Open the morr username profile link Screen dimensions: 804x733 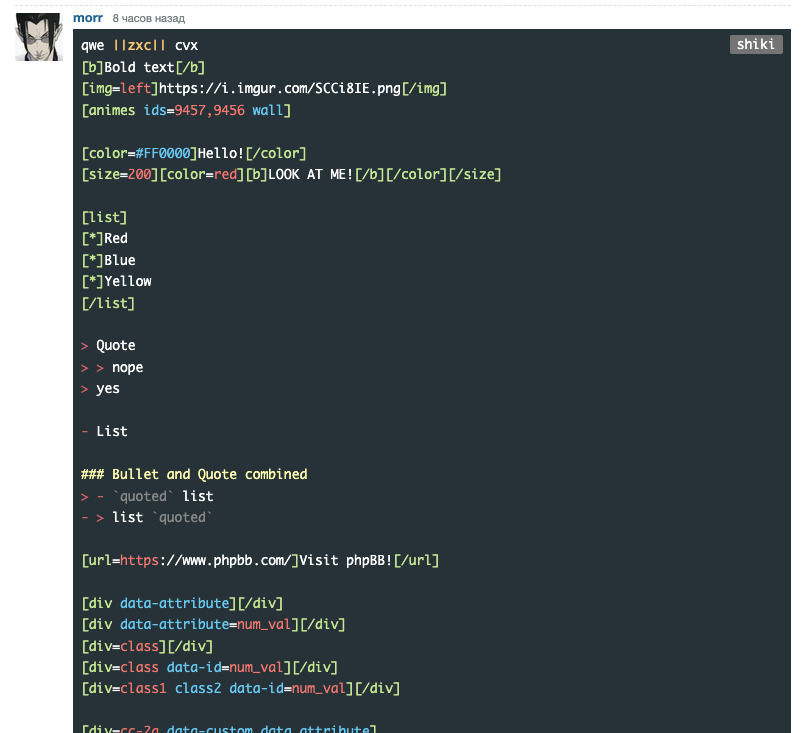click(x=88, y=18)
